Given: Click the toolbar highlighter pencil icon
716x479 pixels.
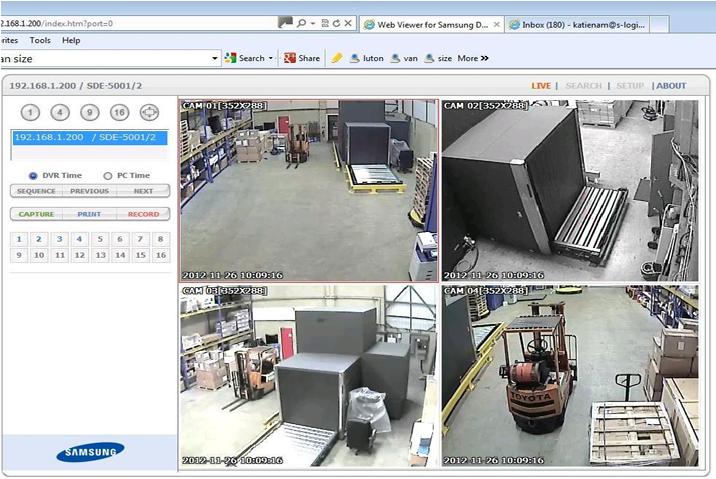Looking at the screenshot, I should pos(337,58).
